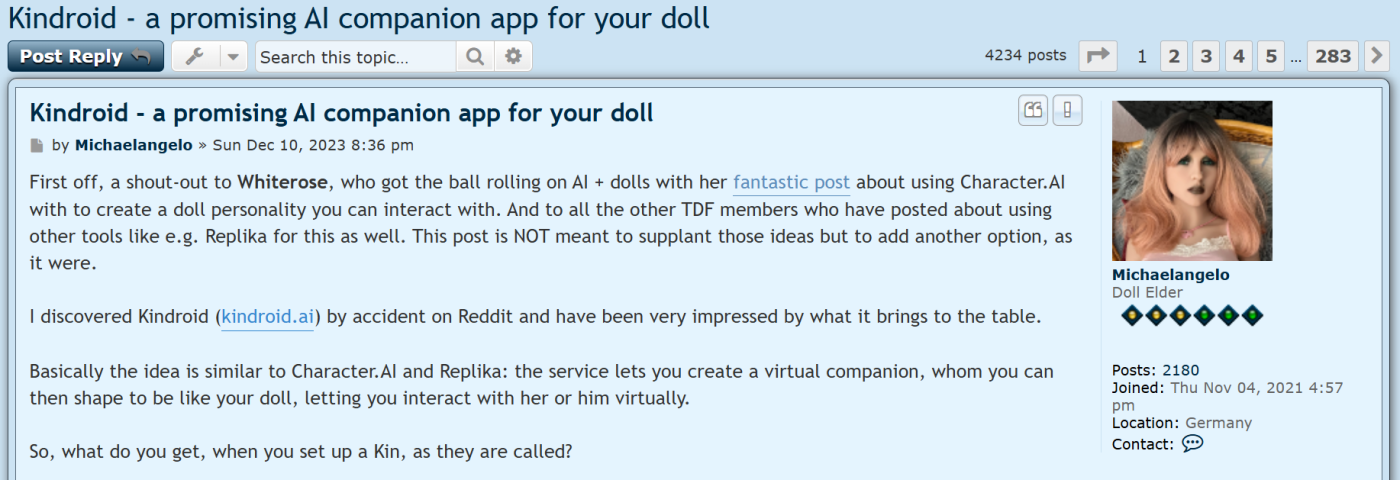Open advanced search gear icon
The width and height of the screenshot is (1400, 480).
(514, 56)
